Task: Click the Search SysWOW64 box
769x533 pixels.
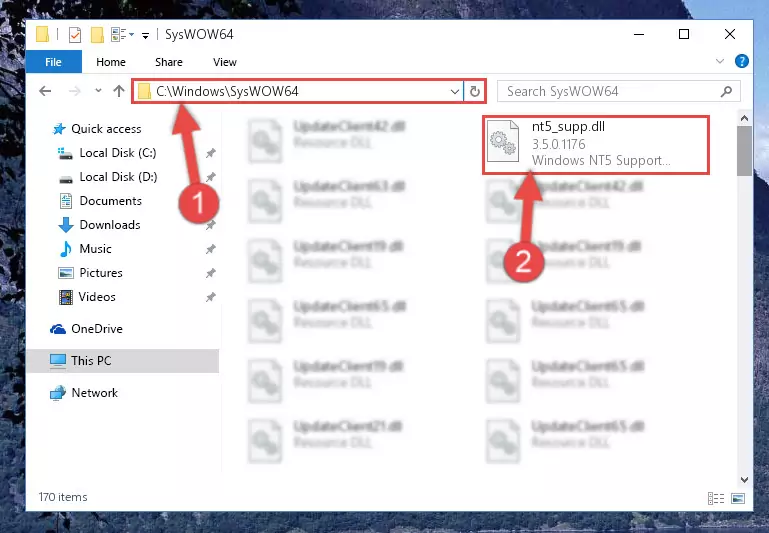Action: coord(618,91)
